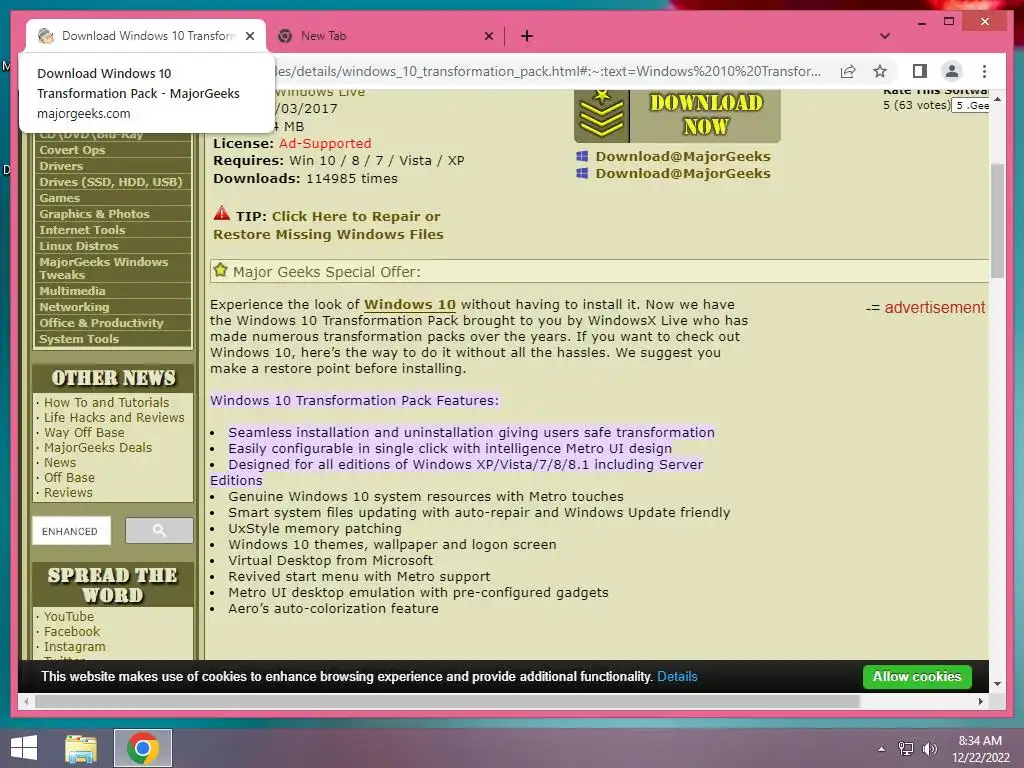Click the vertical scrollbar thumb

(997, 221)
